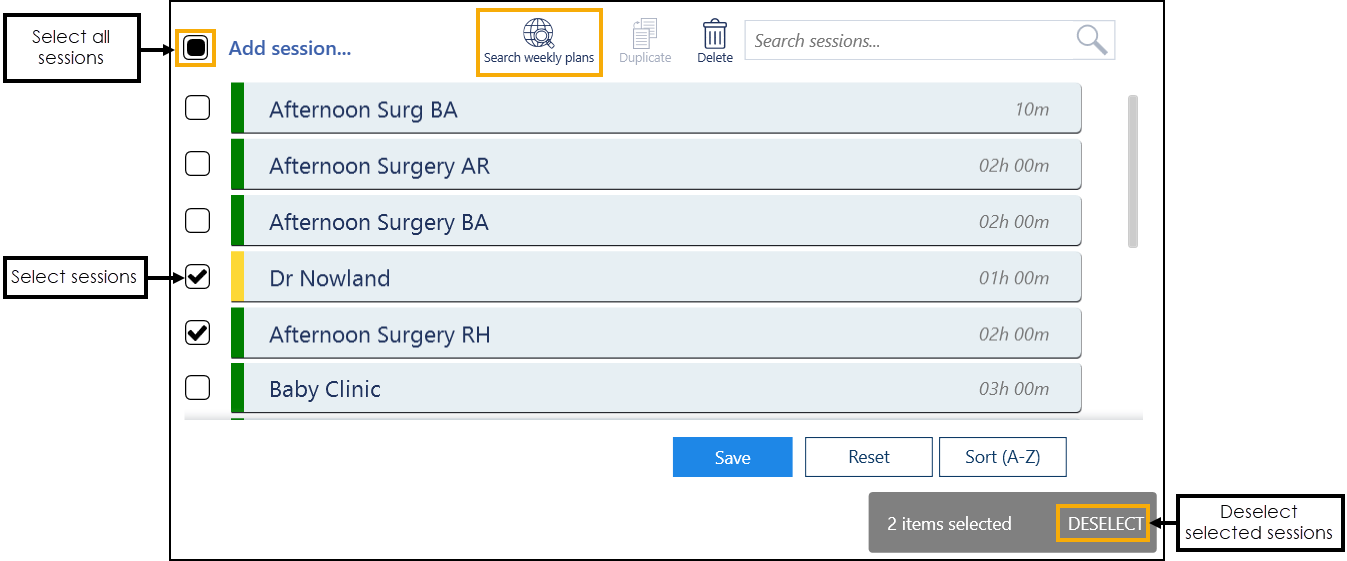
Task: Click the Delete trash can icon
Action: click(x=714, y=35)
